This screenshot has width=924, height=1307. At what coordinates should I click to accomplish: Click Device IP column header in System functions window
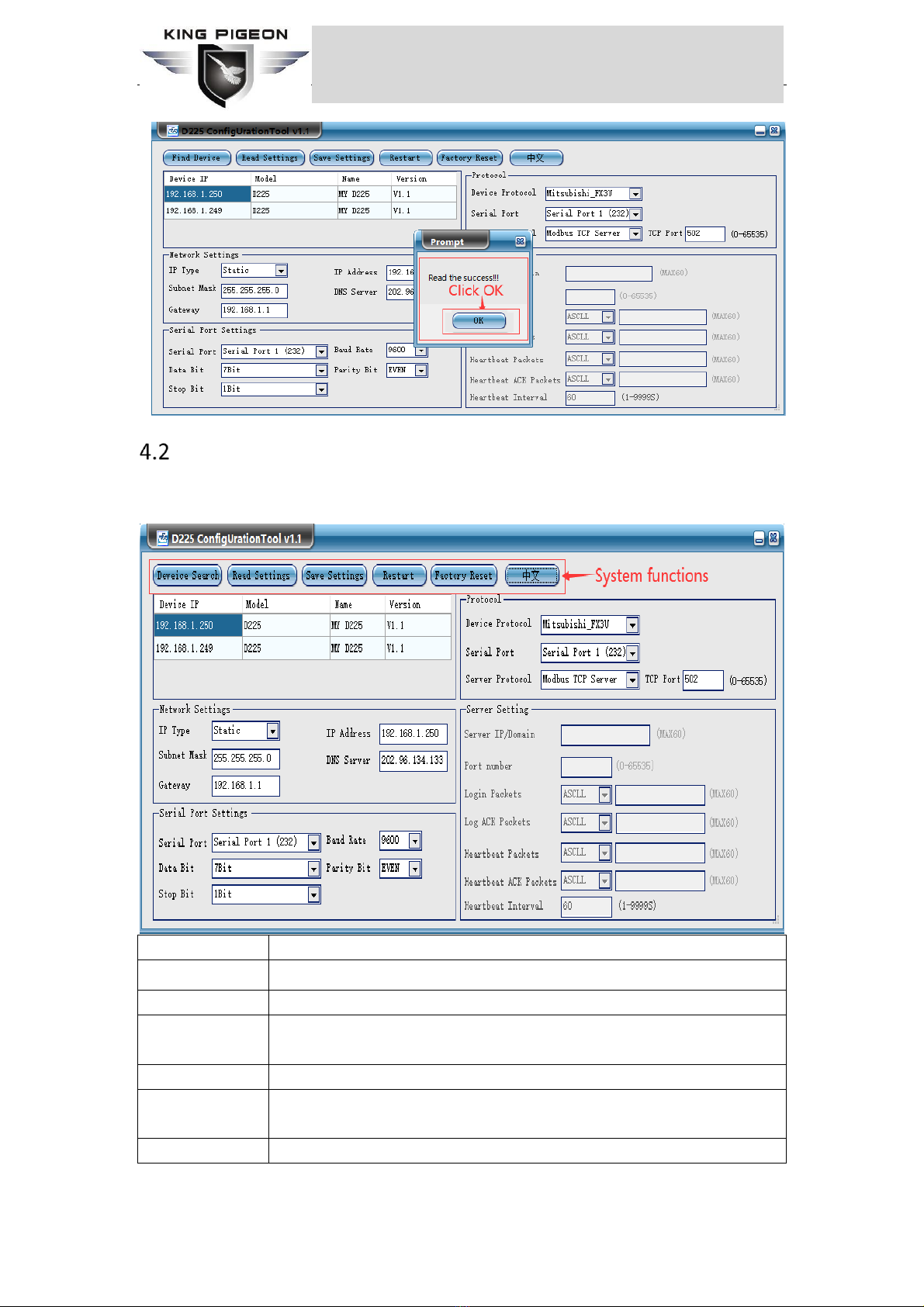198,604
